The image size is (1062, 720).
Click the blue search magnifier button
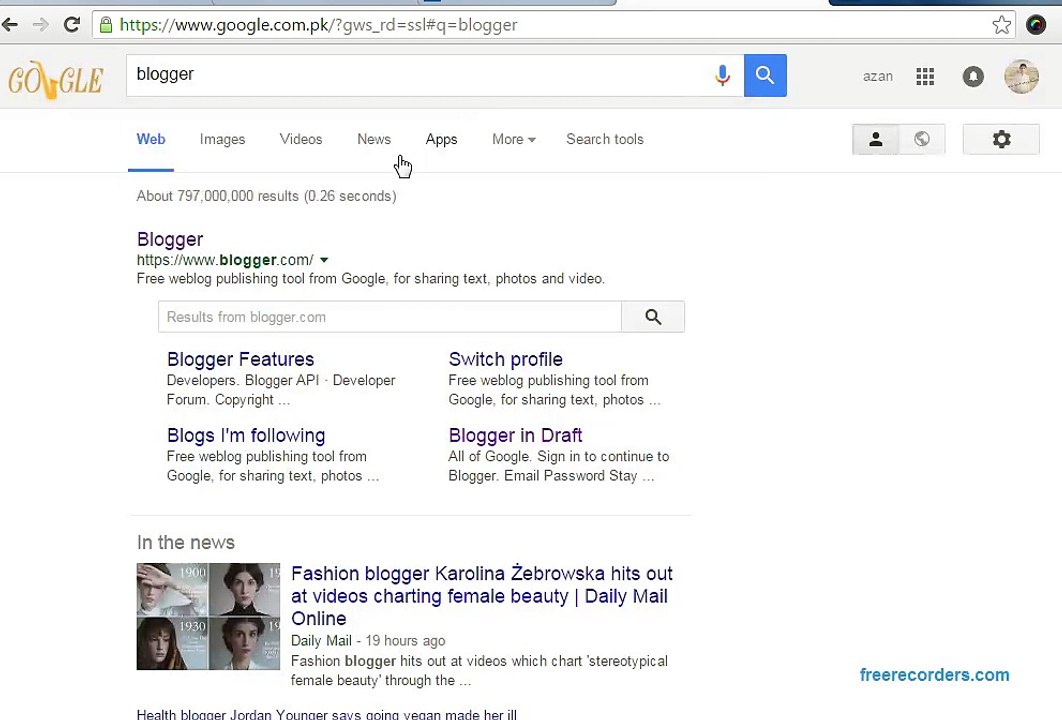pos(765,75)
